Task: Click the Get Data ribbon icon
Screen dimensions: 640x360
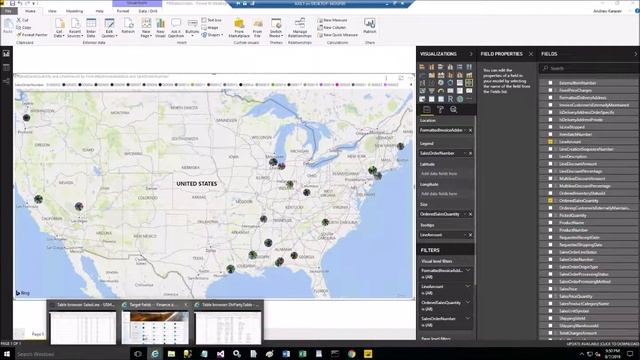Action: click(59, 28)
